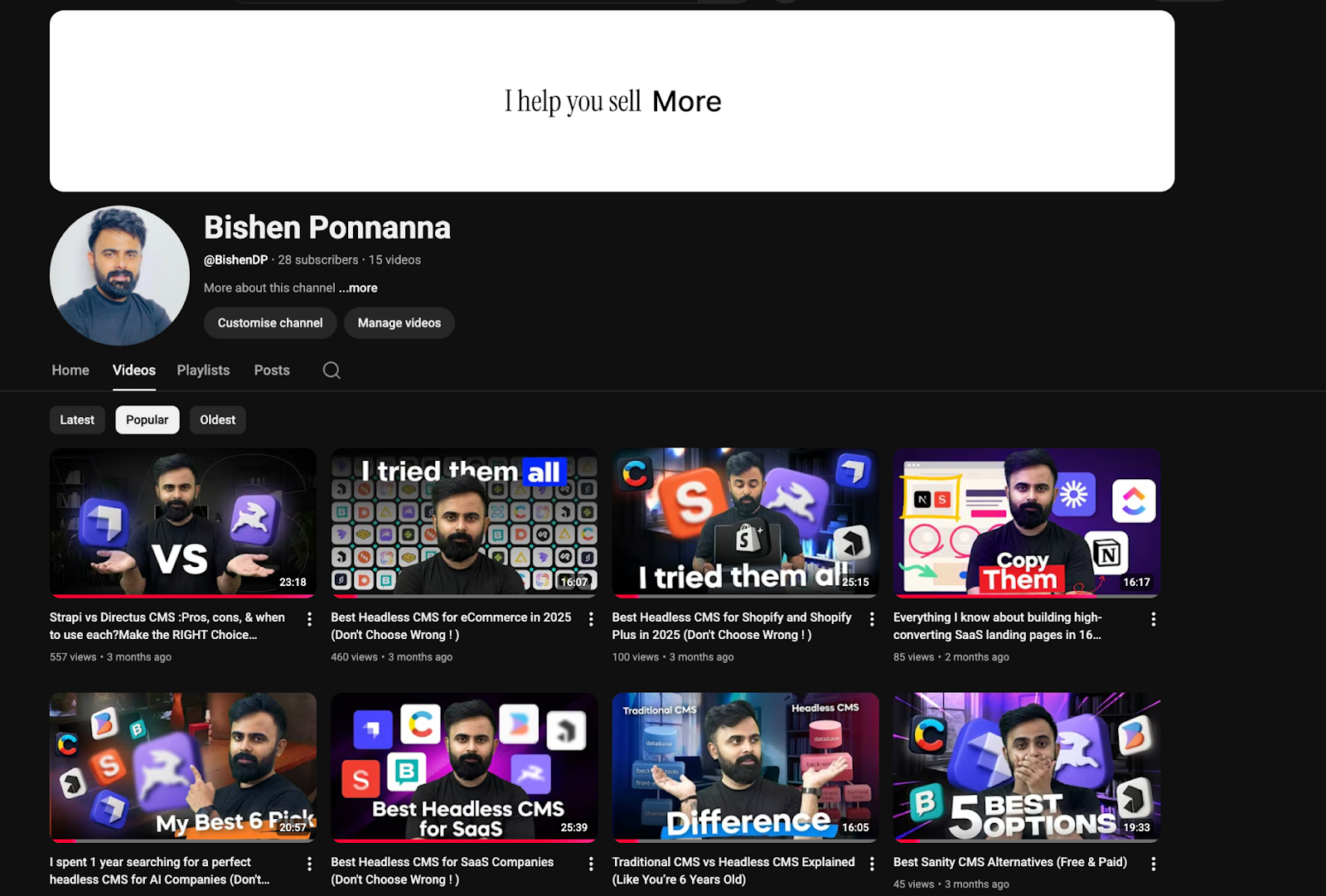The image size is (1326, 896).
Task: Open options for the Shopify Headless CMS video
Action: (x=872, y=618)
